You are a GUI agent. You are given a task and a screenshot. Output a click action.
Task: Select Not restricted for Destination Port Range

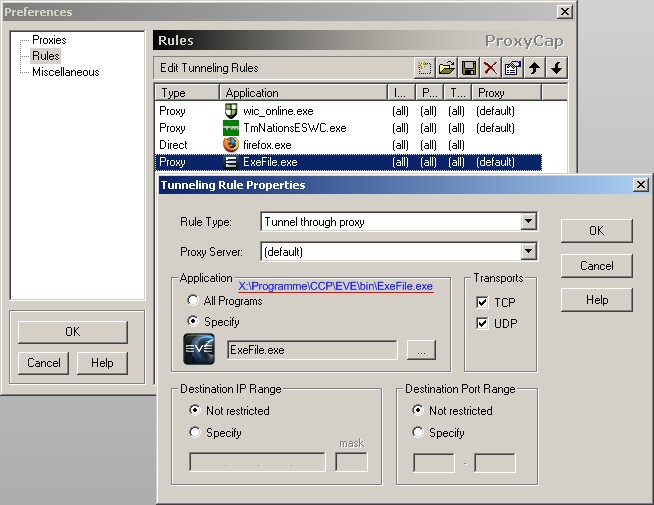point(418,410)
